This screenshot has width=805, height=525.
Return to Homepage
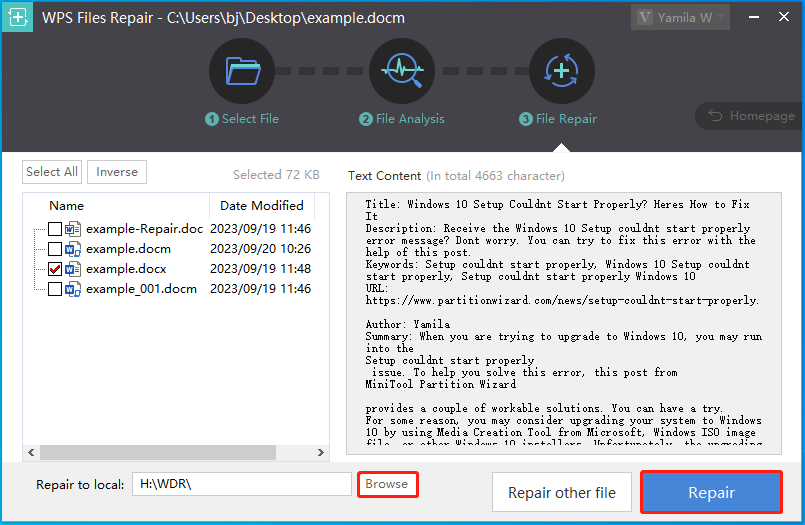751,116
